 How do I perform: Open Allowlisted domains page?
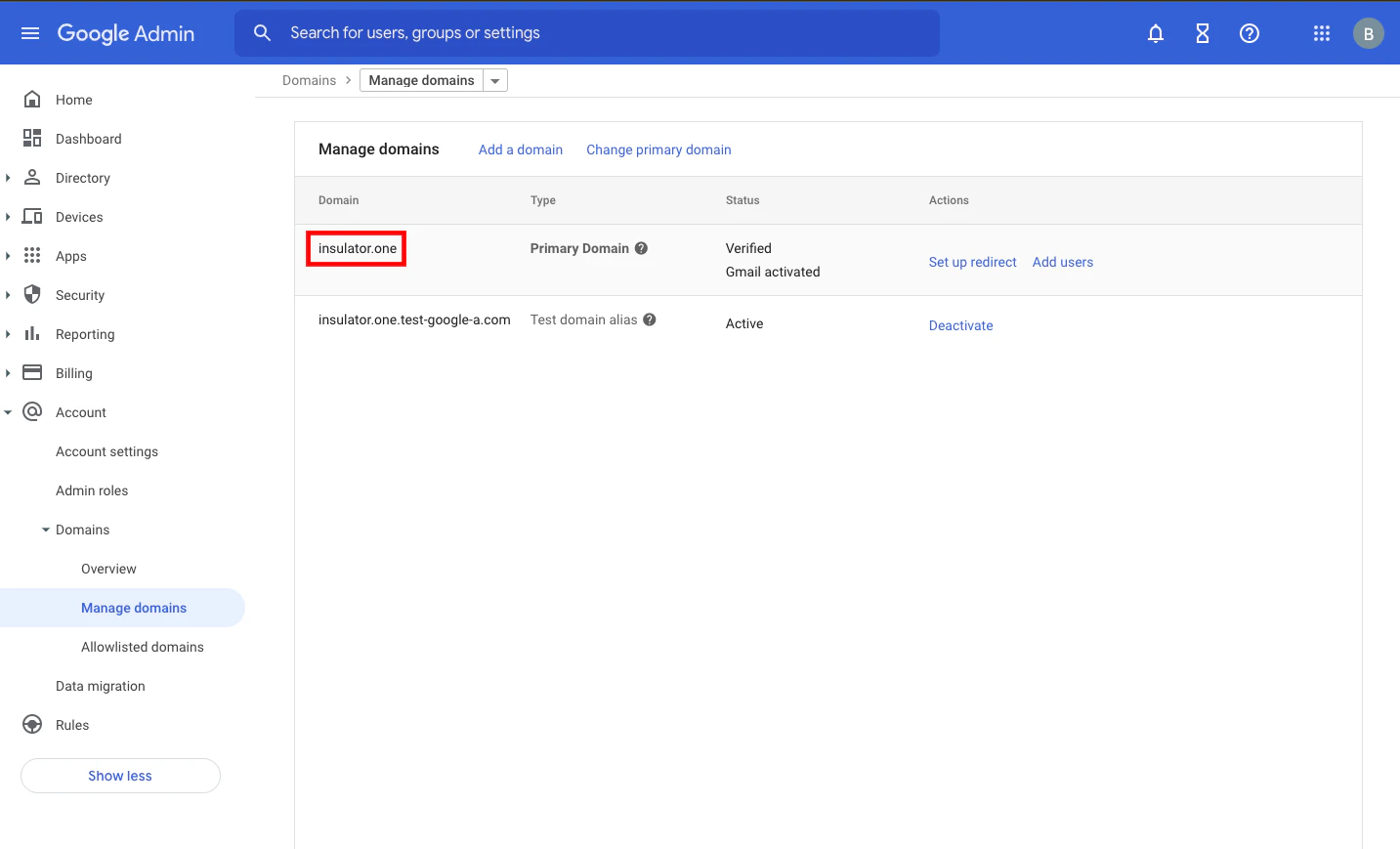pyautogui.click(x=142, y=646)
